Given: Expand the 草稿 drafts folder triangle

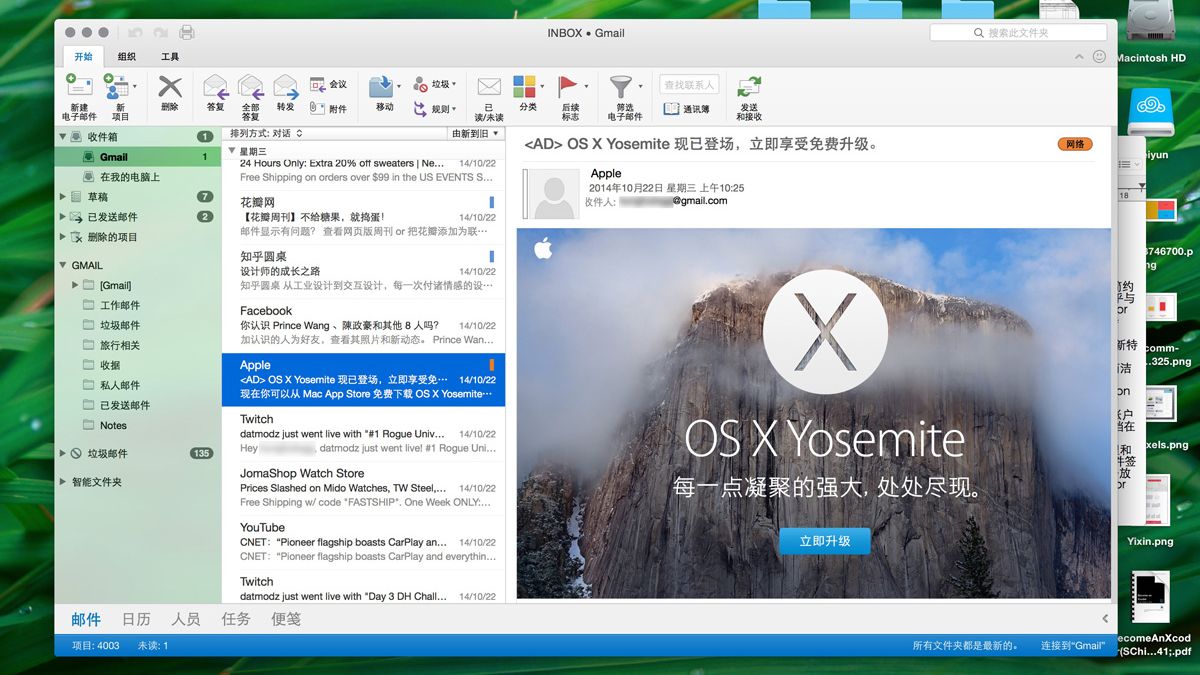Looking at the screenshot, I should (64, 197).
